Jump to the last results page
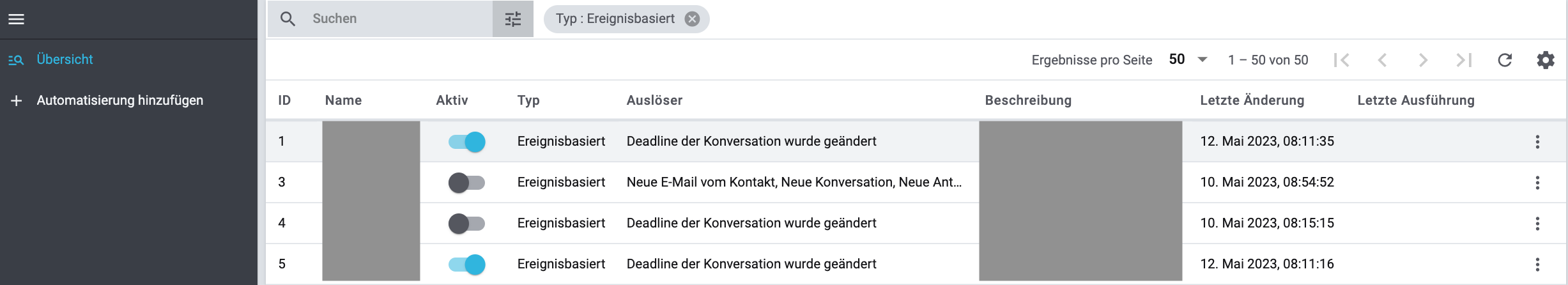This screenshot has height=285, width=1568. (1464, 60)
